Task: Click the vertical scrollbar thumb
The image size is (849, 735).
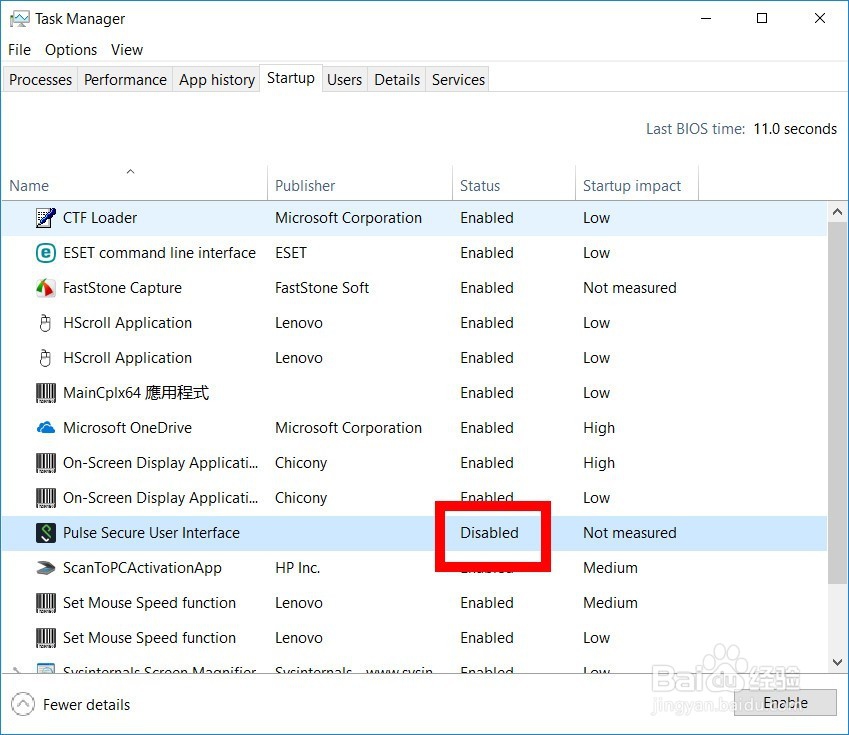Action: click(x=837, y=402)
